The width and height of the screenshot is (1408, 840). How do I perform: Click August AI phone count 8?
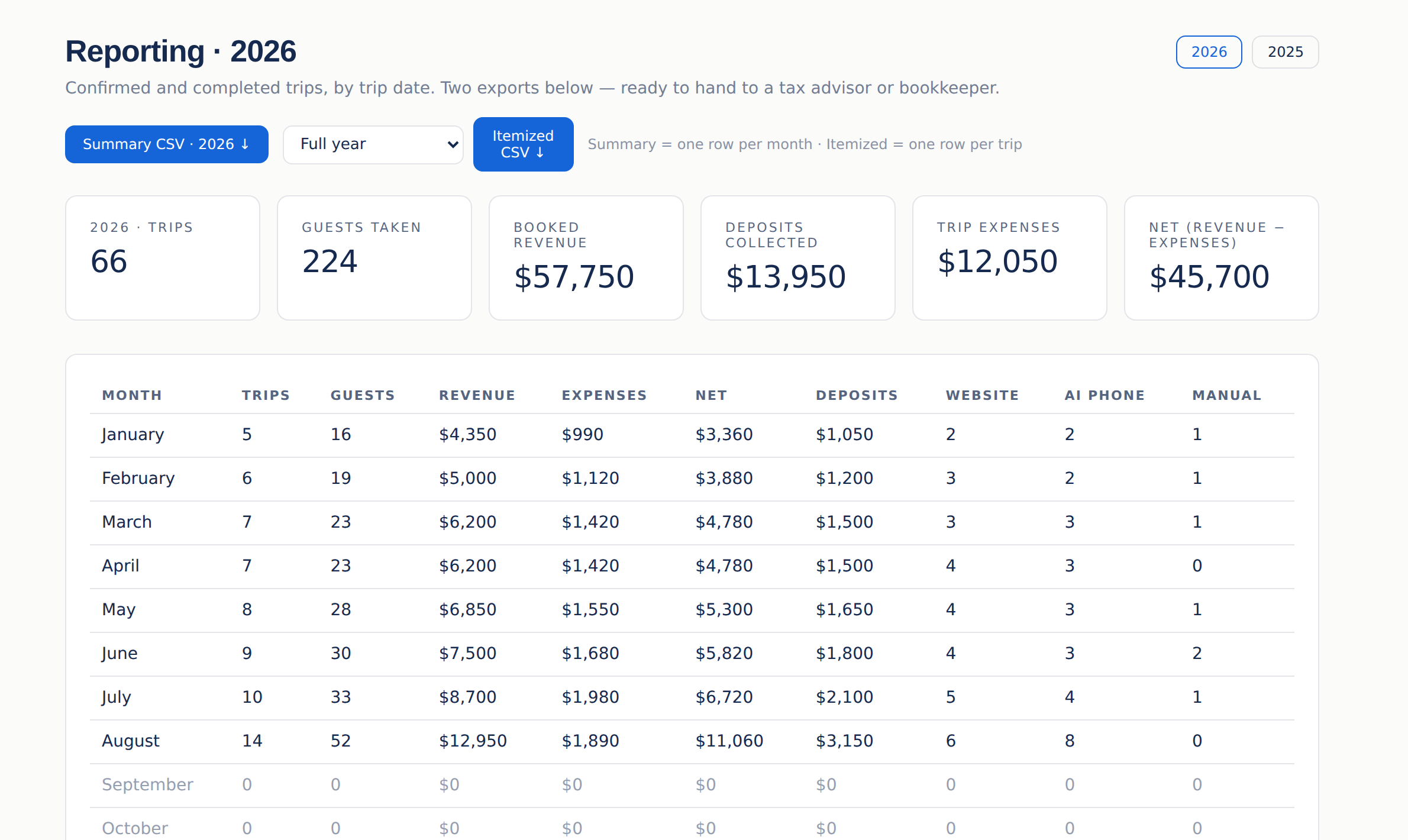[x=1070, y=741]
